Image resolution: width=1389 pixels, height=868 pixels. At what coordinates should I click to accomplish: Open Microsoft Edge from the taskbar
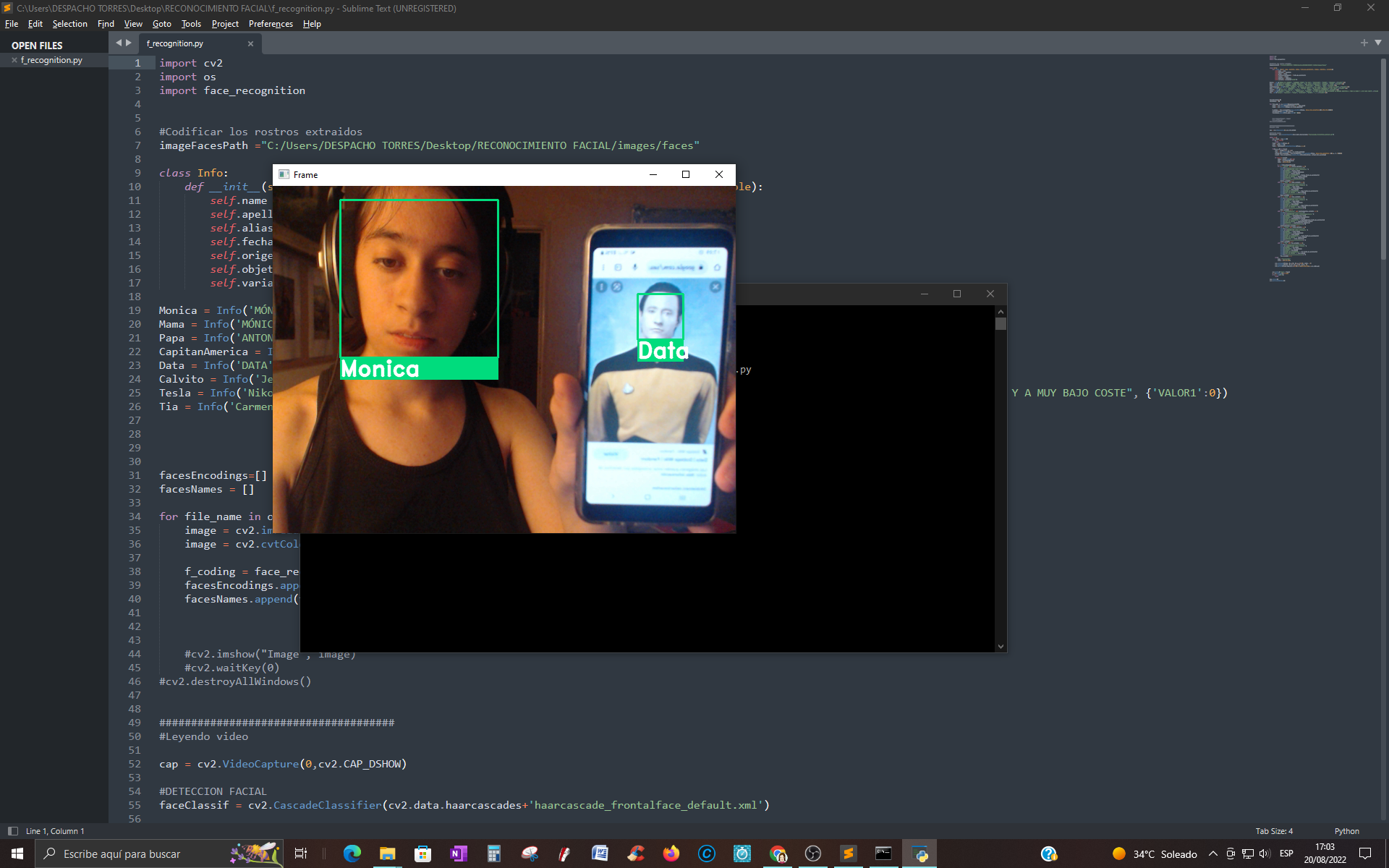coord(352,854)
